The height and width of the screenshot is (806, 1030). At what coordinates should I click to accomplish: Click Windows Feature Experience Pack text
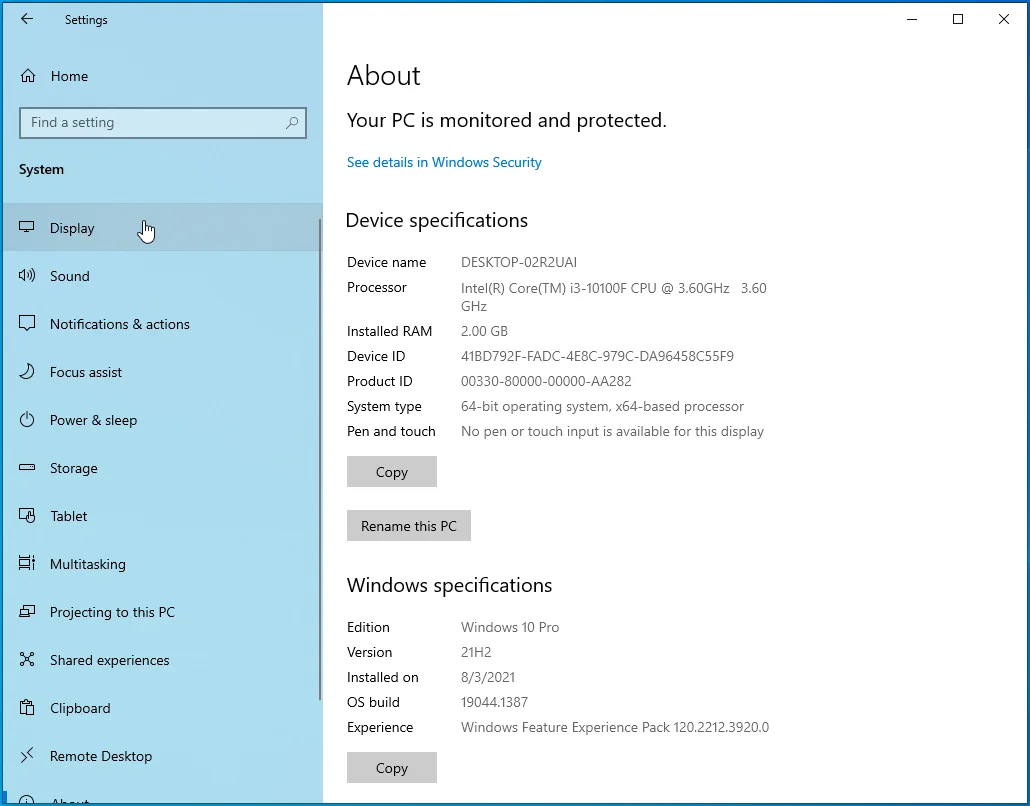(615, 727)
